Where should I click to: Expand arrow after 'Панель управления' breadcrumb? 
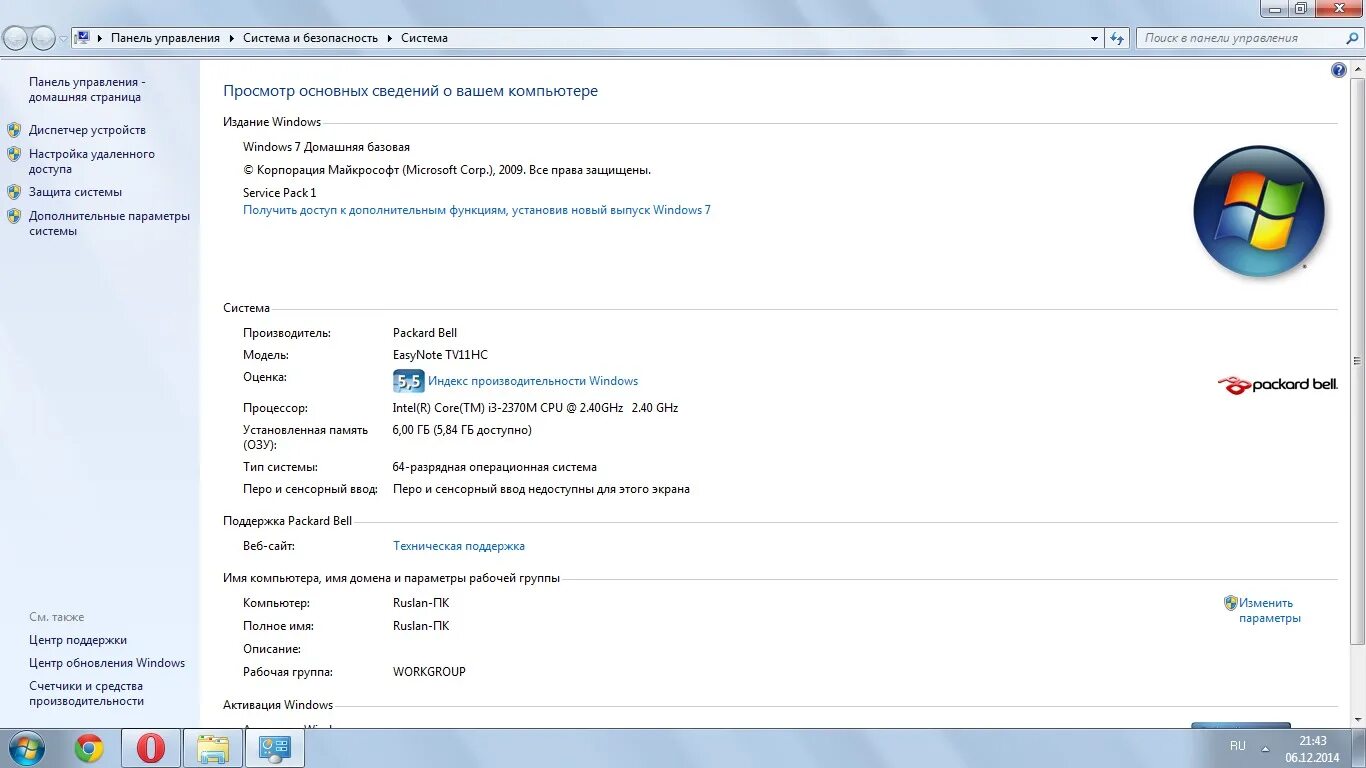click(x=232, y=38)
